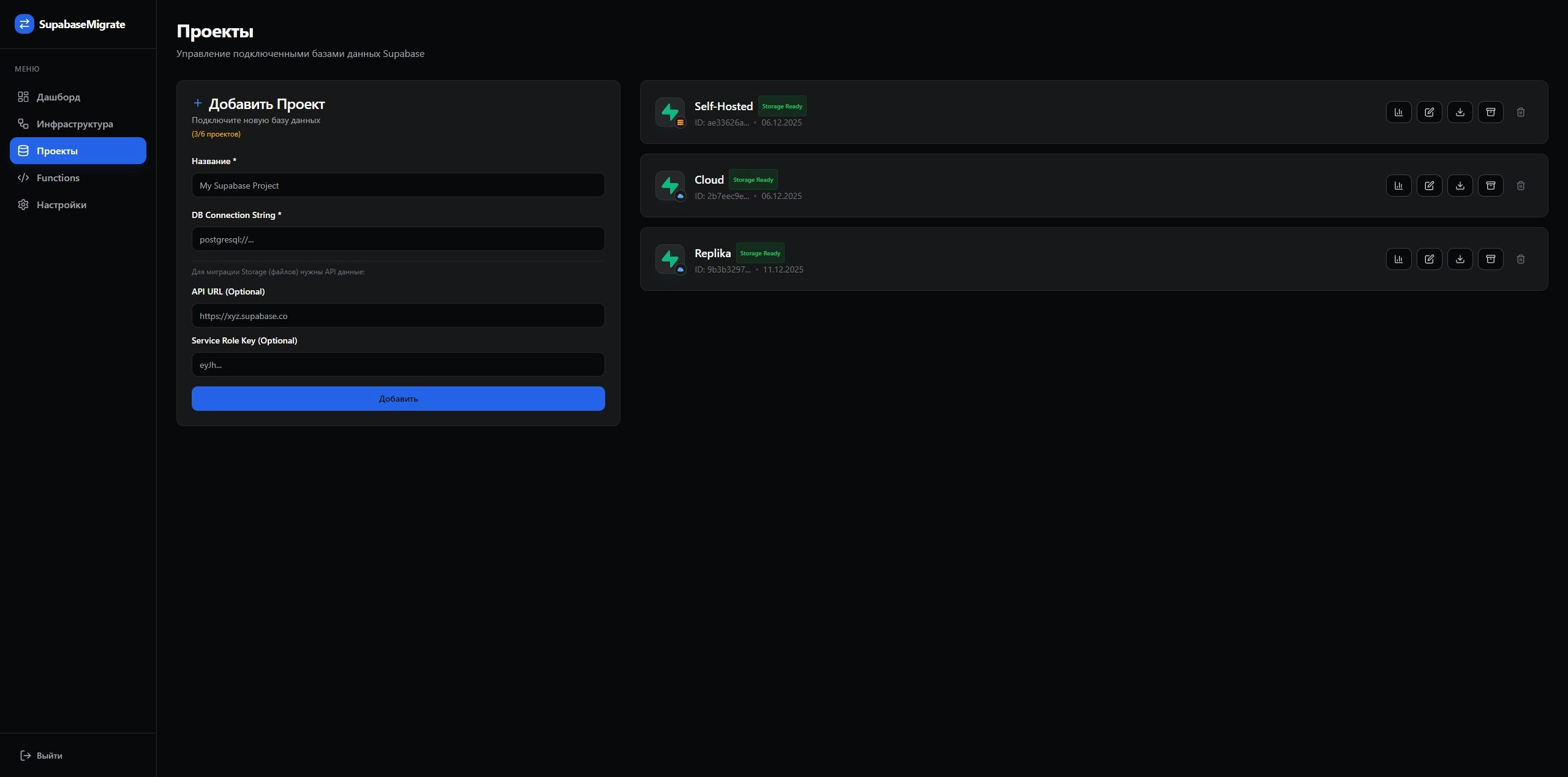
Task: Download backup of Cloud project
Action: [x=1460, y=186]
